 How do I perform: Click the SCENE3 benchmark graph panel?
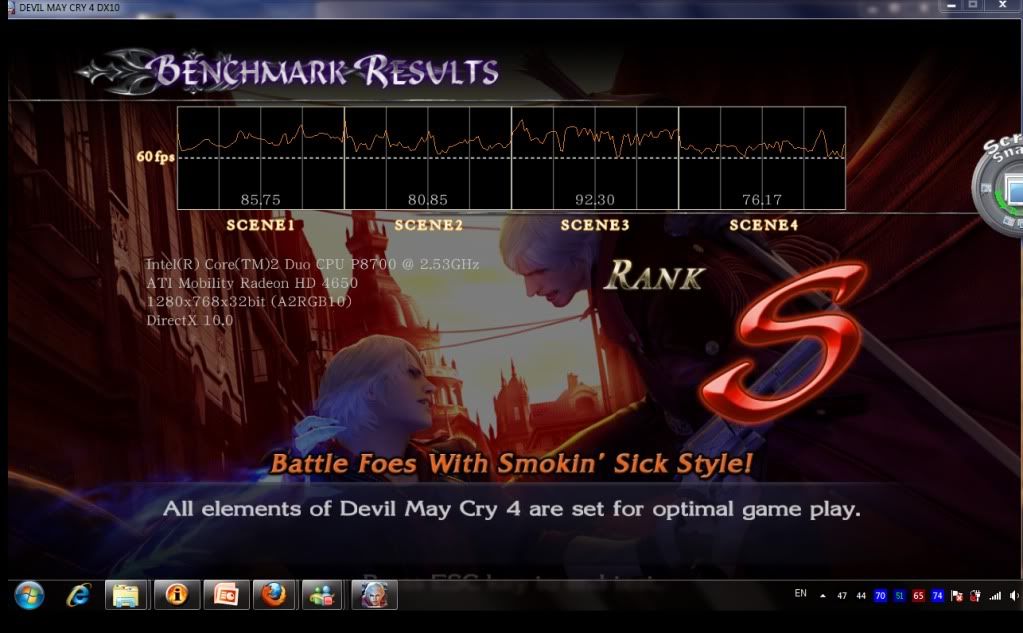tap(594, 158)
